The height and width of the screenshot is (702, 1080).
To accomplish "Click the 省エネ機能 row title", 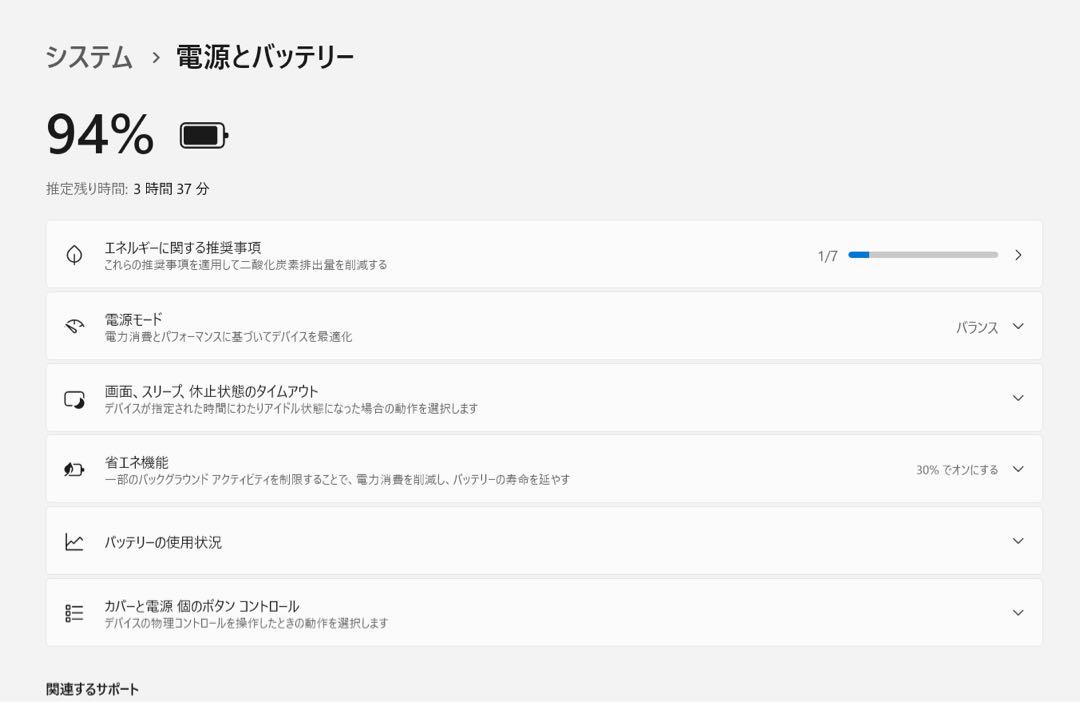I will click(136, 462).
